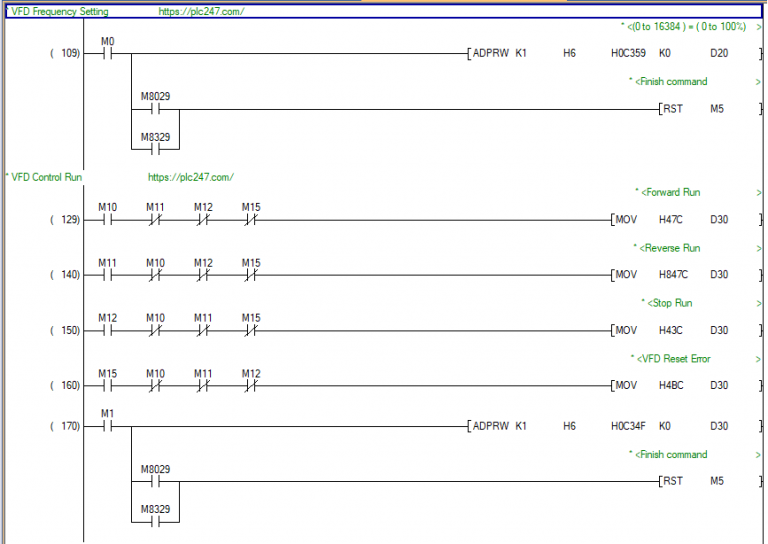Click the D20 operand of the first ADPRW
Image resolution: width=768 pixels, height=544 pixels.
(719, 53)
